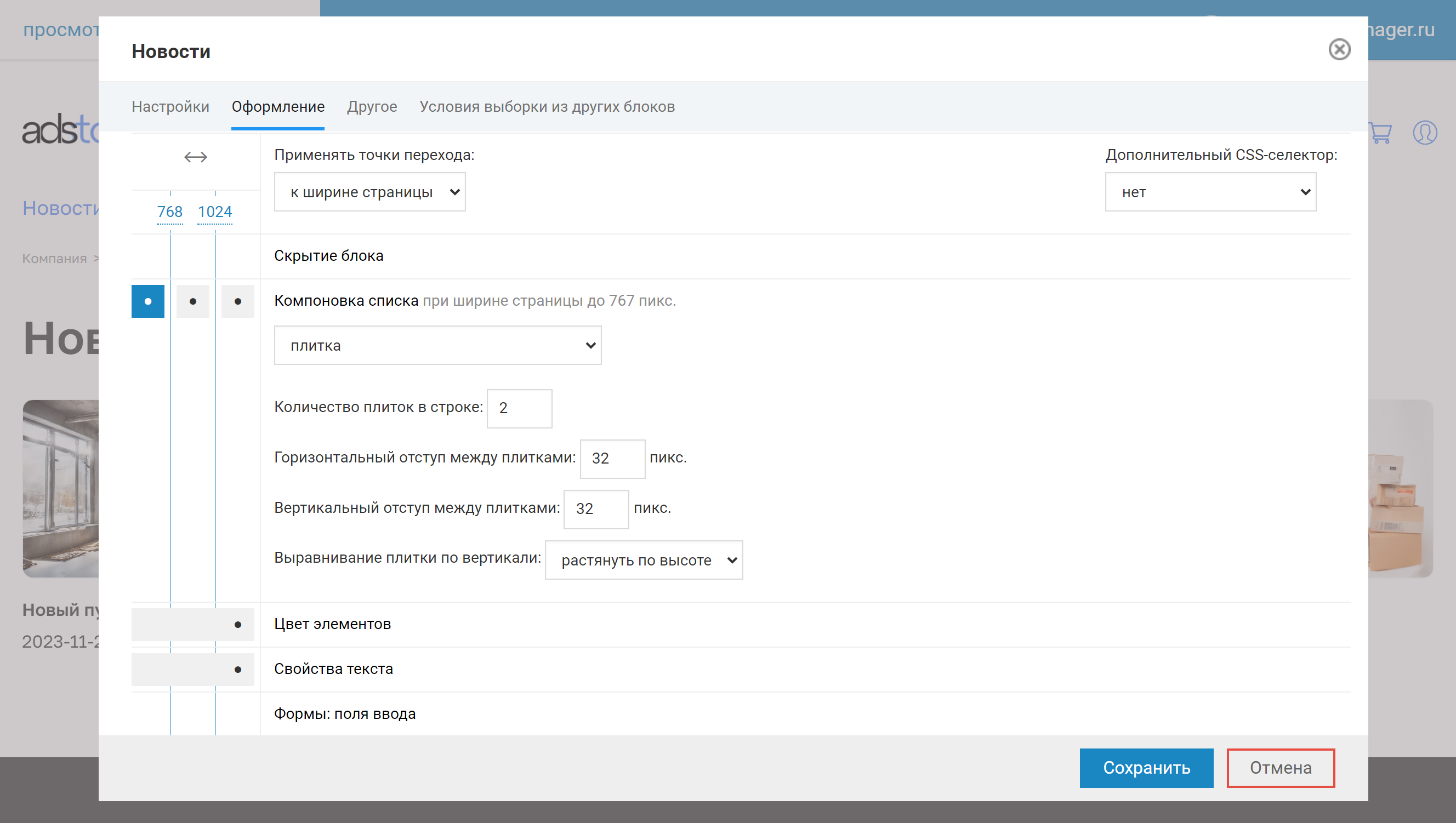Expand the Свойства текста section
Image resolution: width=1456 pixels, height=823 pixels.
333,668
